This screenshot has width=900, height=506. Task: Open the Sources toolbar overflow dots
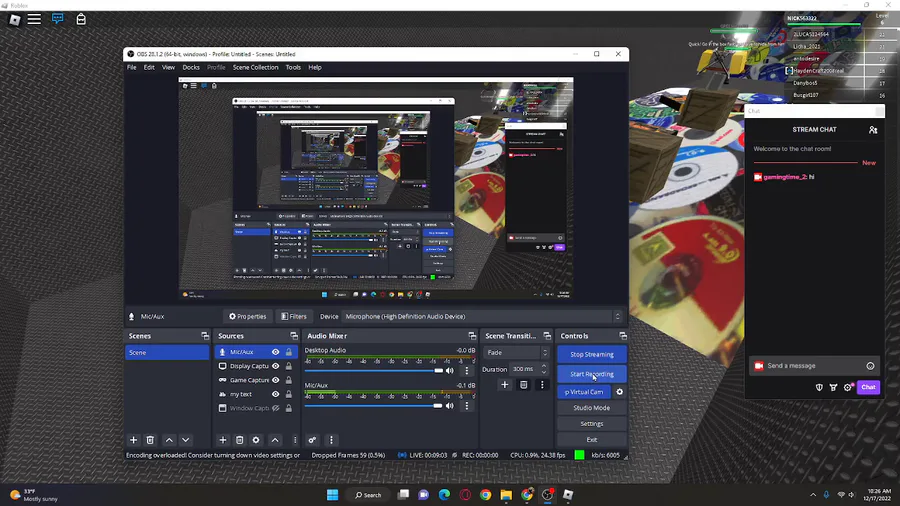(295, 440)
